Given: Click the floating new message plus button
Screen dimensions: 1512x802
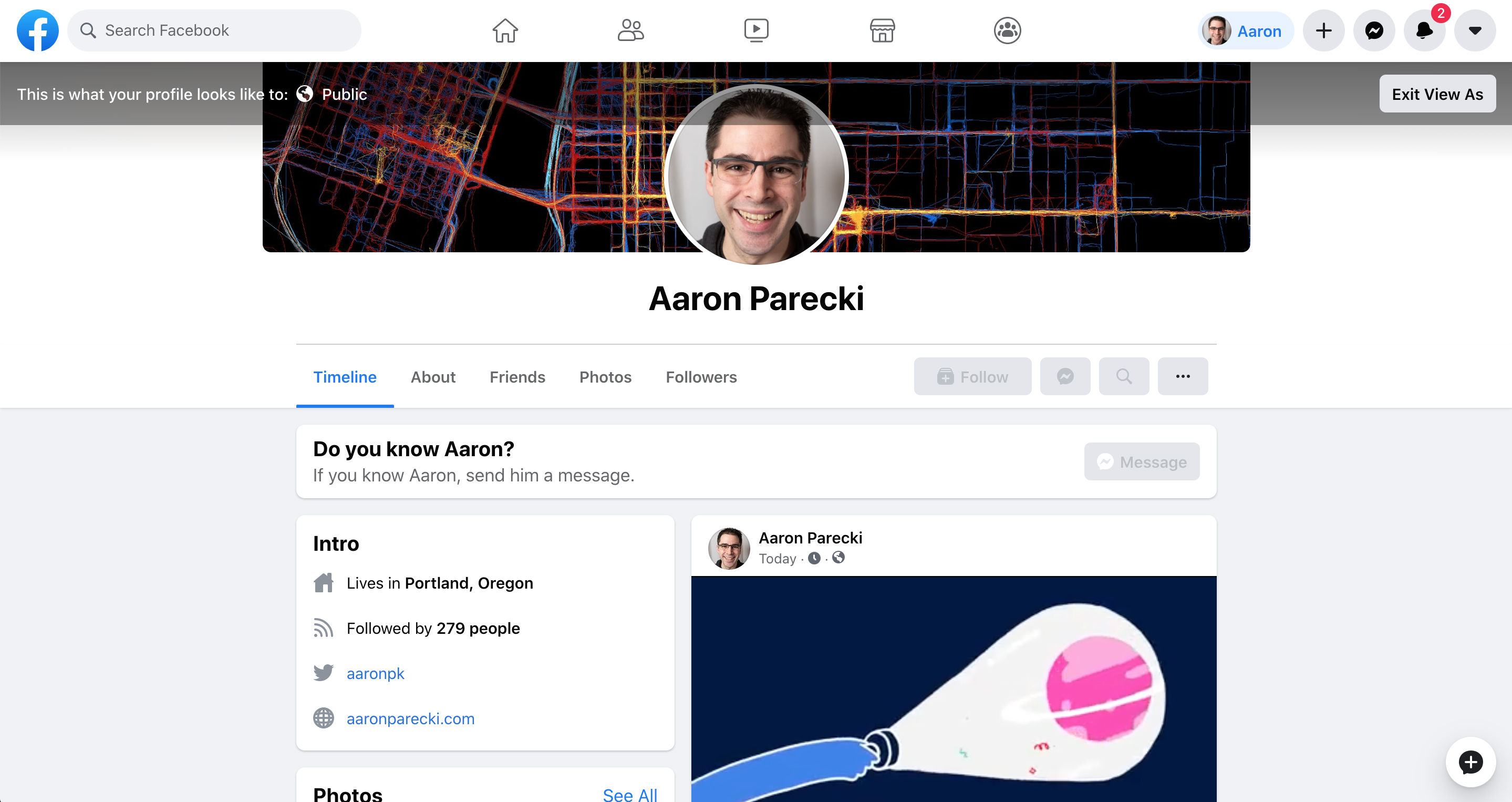Looking at the screenshot, I should [x=1470, y=762].
